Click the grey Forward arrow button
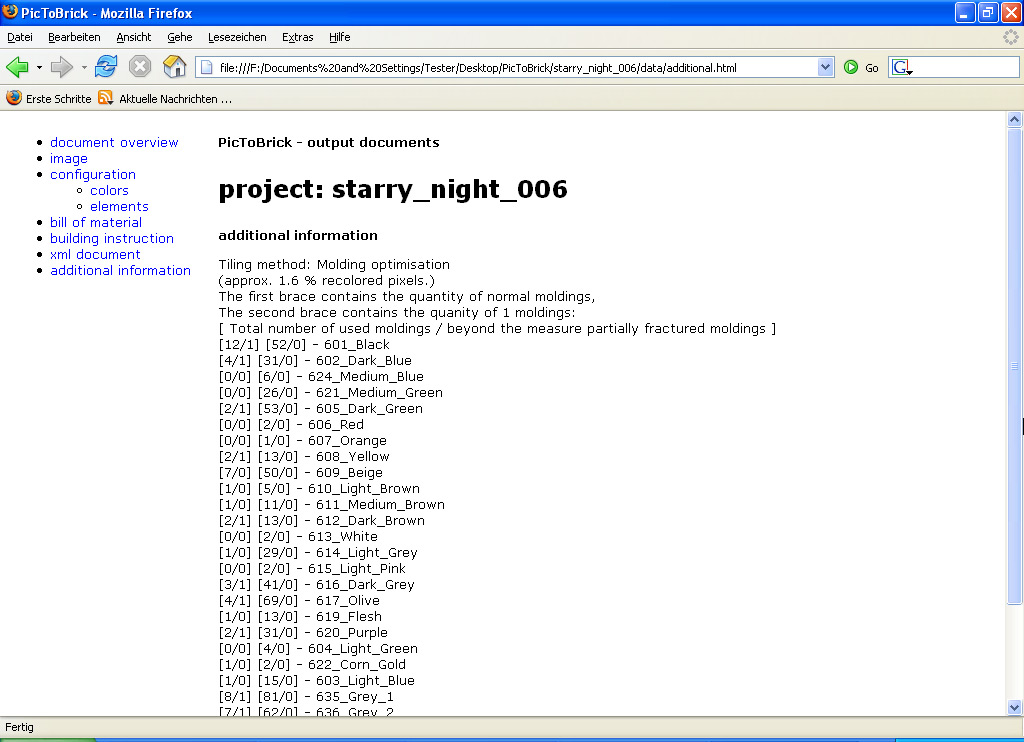This screenshot has width=1024, height=742. click(62, 67)
